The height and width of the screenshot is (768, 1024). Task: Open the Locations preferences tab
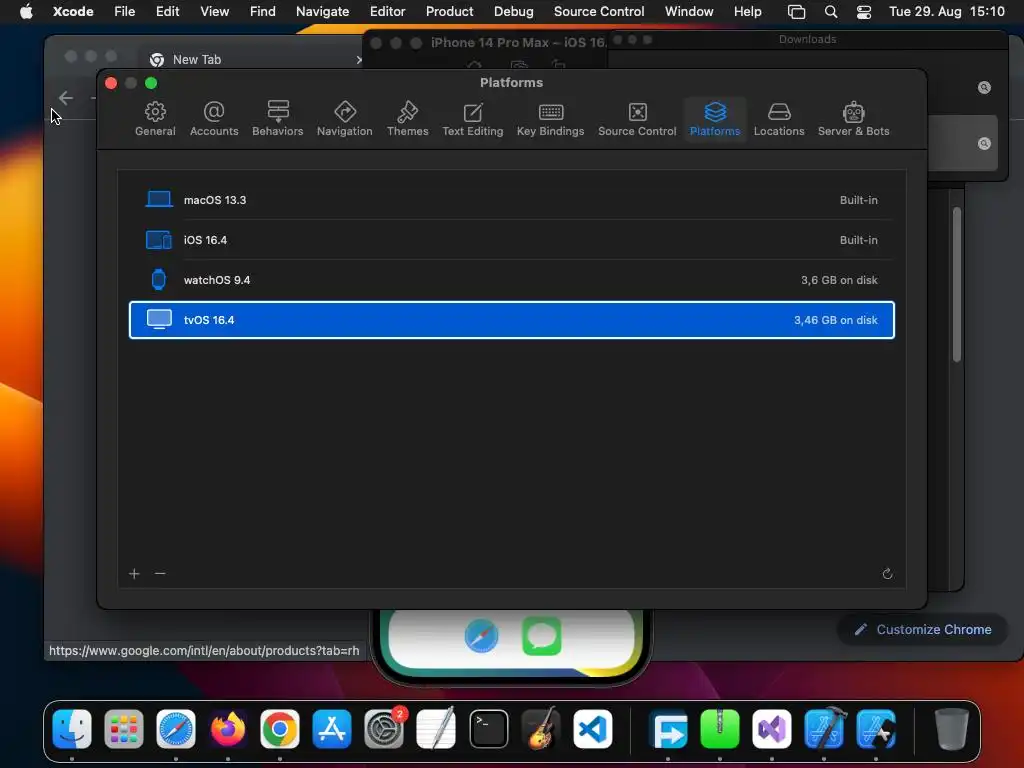pyautogui.click(x=779, y=119)
